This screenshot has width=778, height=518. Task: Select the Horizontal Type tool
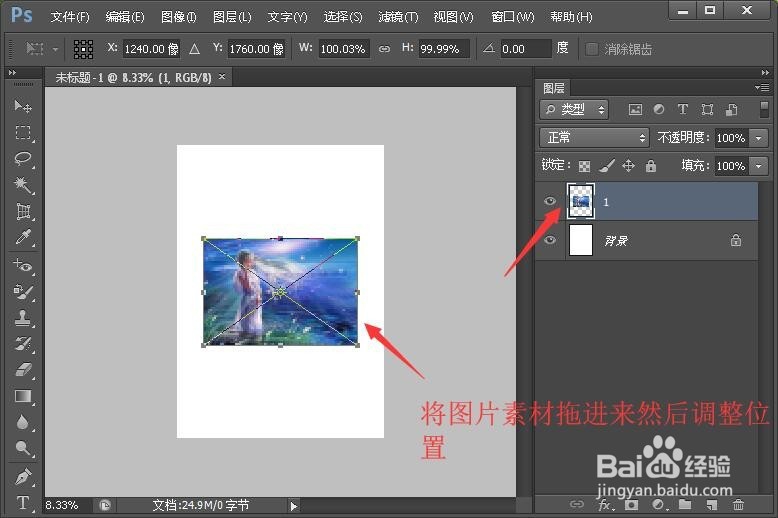23,503
